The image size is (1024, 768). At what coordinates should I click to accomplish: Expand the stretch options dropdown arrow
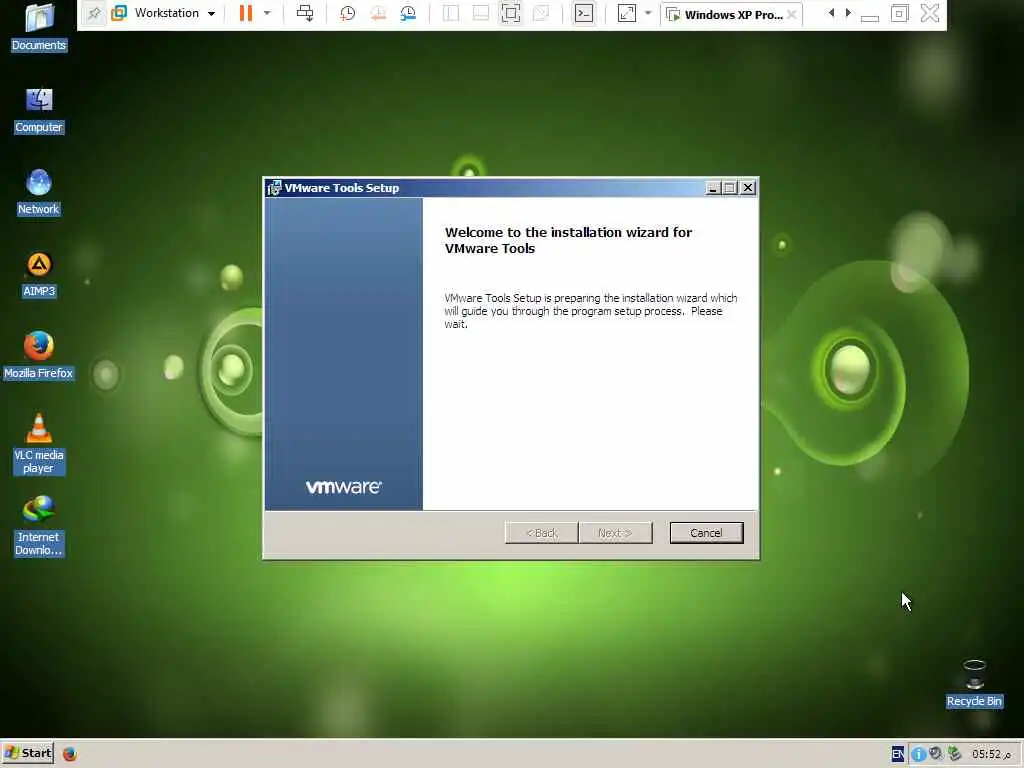[x=648, y=13]
